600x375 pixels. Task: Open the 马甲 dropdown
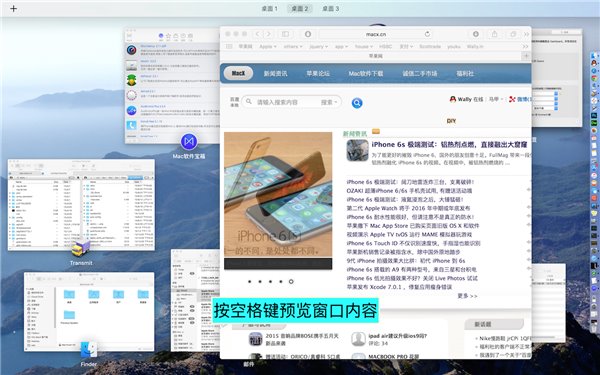[x=496, y=99]
